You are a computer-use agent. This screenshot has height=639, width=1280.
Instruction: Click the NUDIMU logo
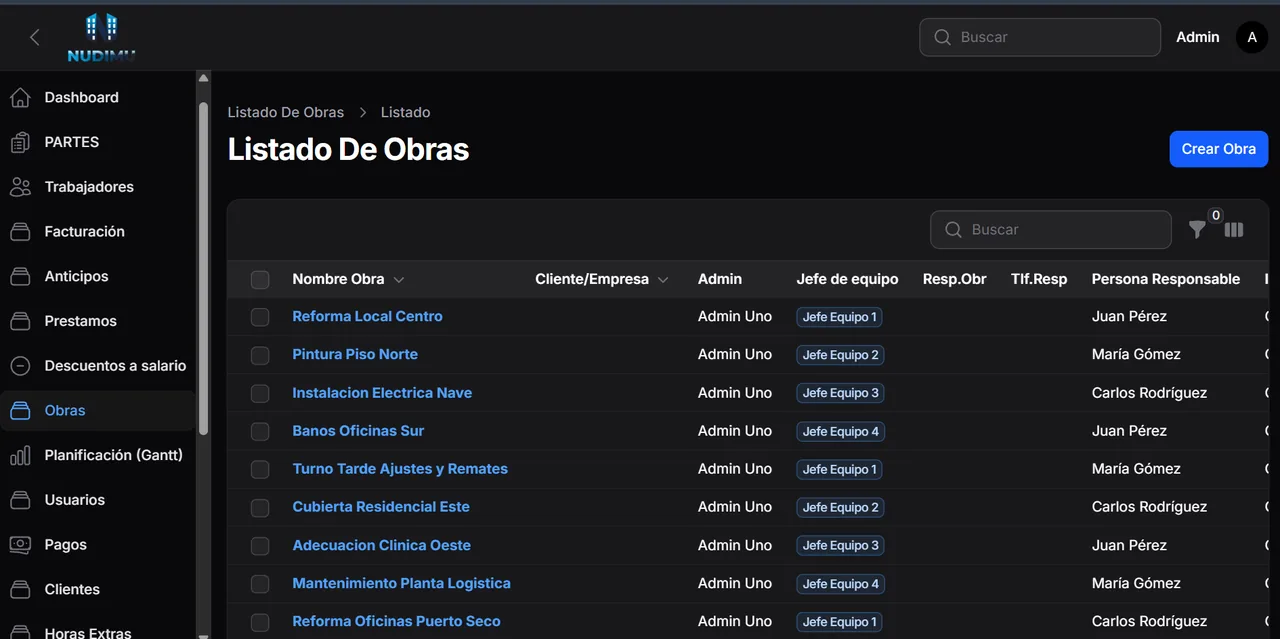click(101, 38)
